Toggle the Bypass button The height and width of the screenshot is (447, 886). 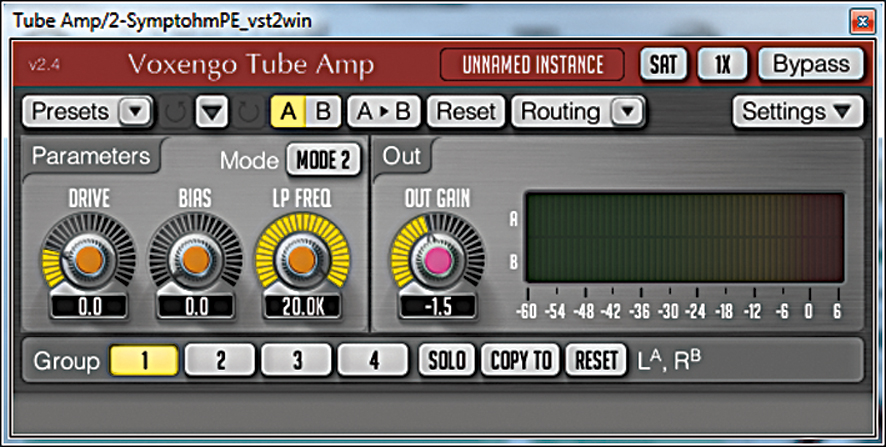coord(811,64)
